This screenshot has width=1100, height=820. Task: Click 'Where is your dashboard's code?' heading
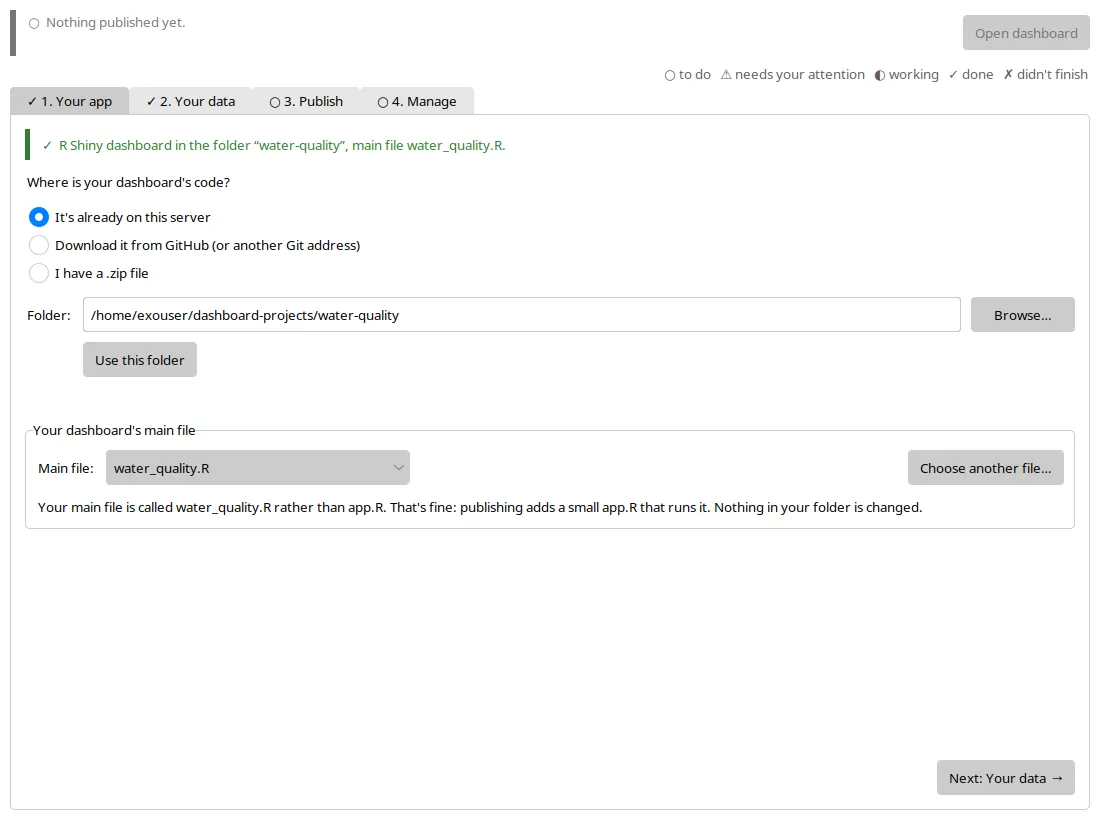point(128,182)
